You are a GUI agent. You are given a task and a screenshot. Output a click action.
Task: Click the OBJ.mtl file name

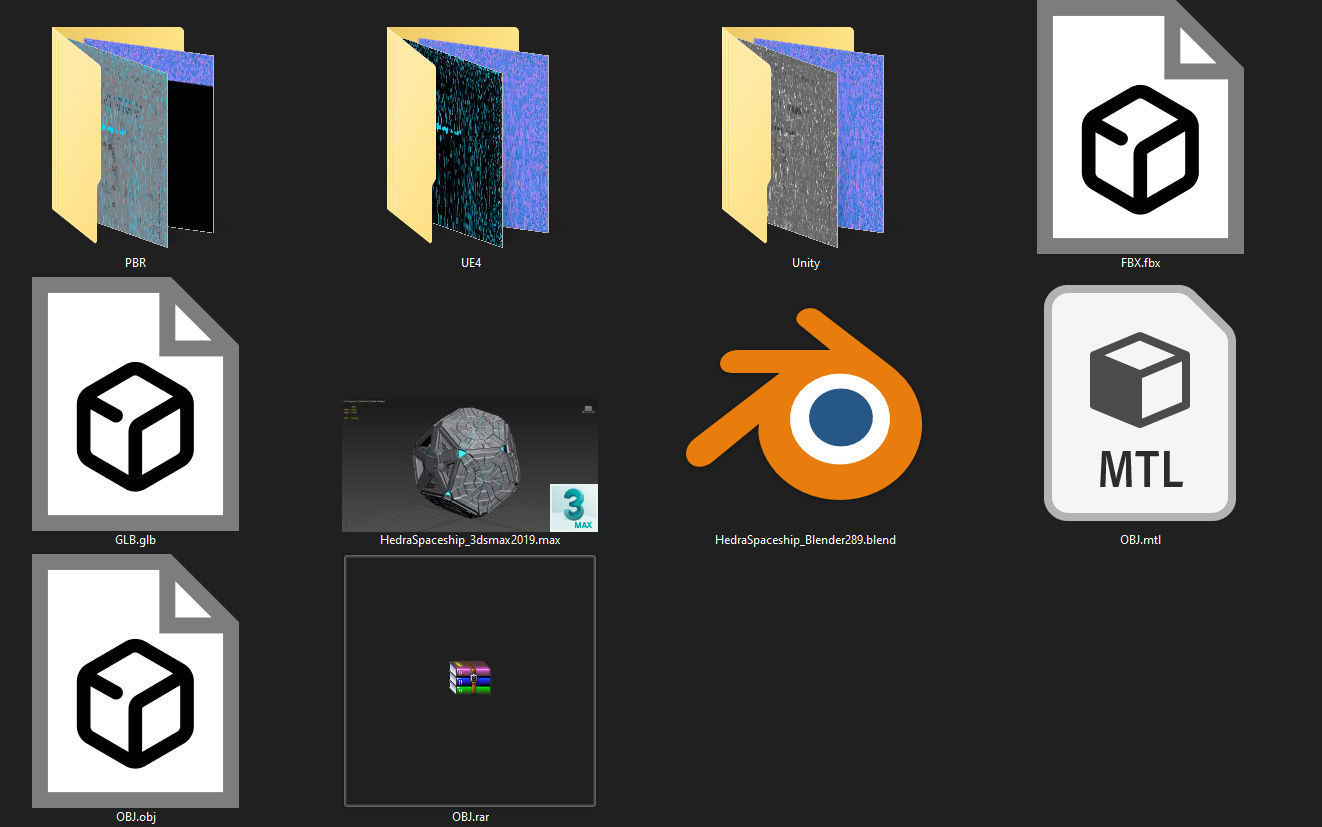click(x=1140, y=540)
